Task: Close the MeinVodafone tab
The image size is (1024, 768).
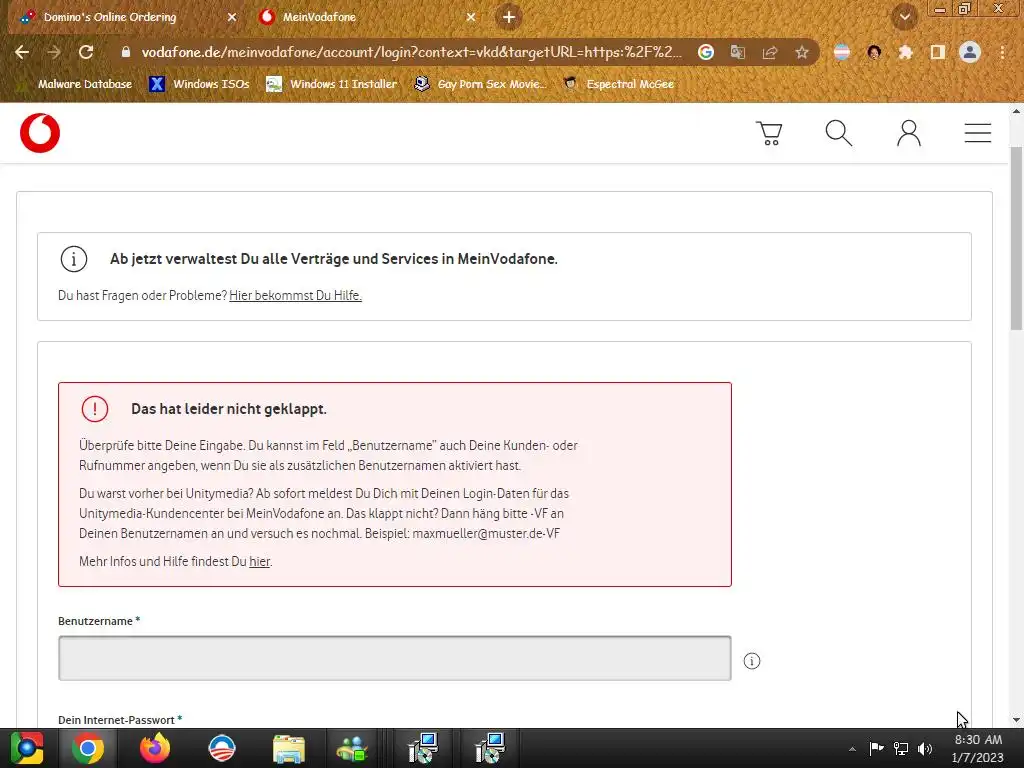Action: (471, 17)
